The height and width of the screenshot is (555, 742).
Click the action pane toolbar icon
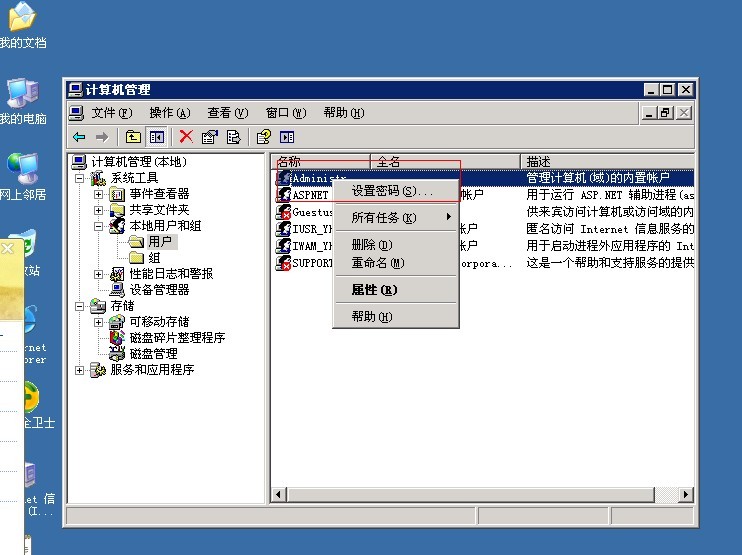287,137
